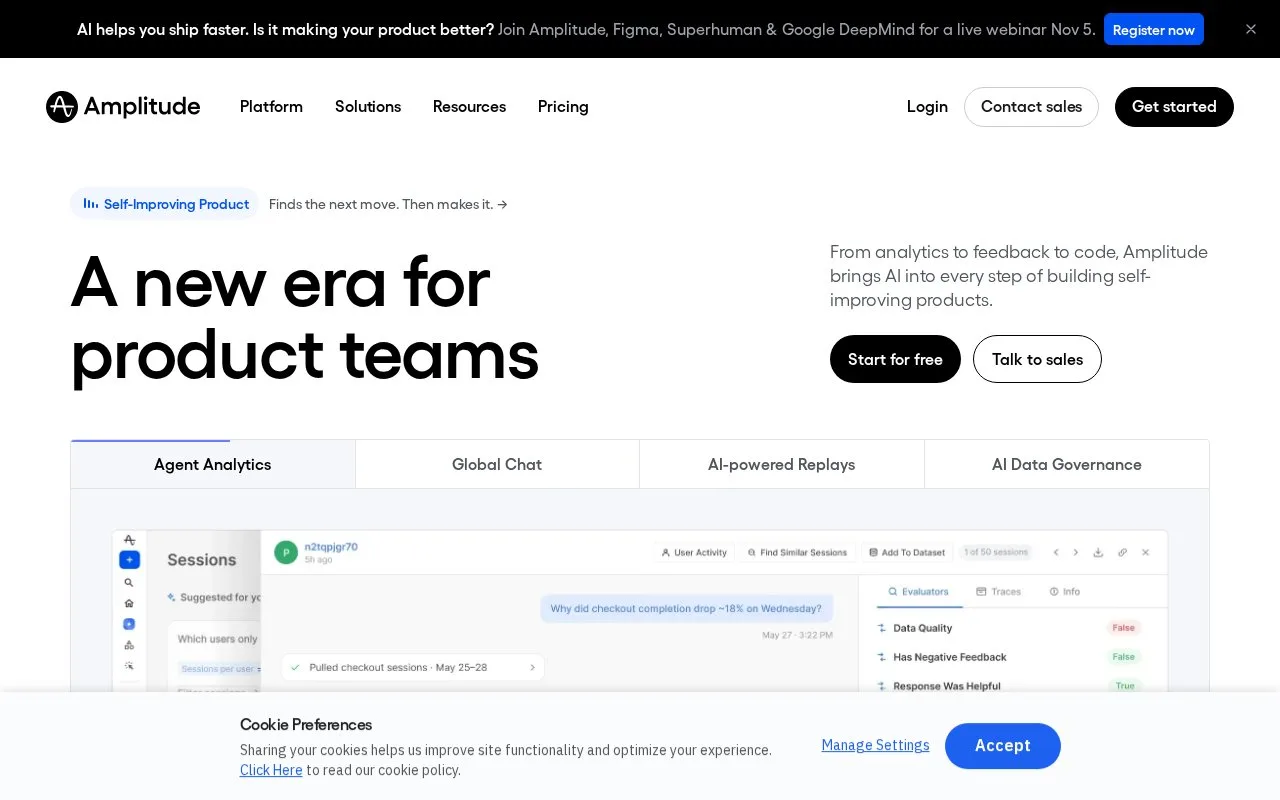Open the Traces tab in preview
The height and width of the screenshot is (800, 1280).
point(999,592)
